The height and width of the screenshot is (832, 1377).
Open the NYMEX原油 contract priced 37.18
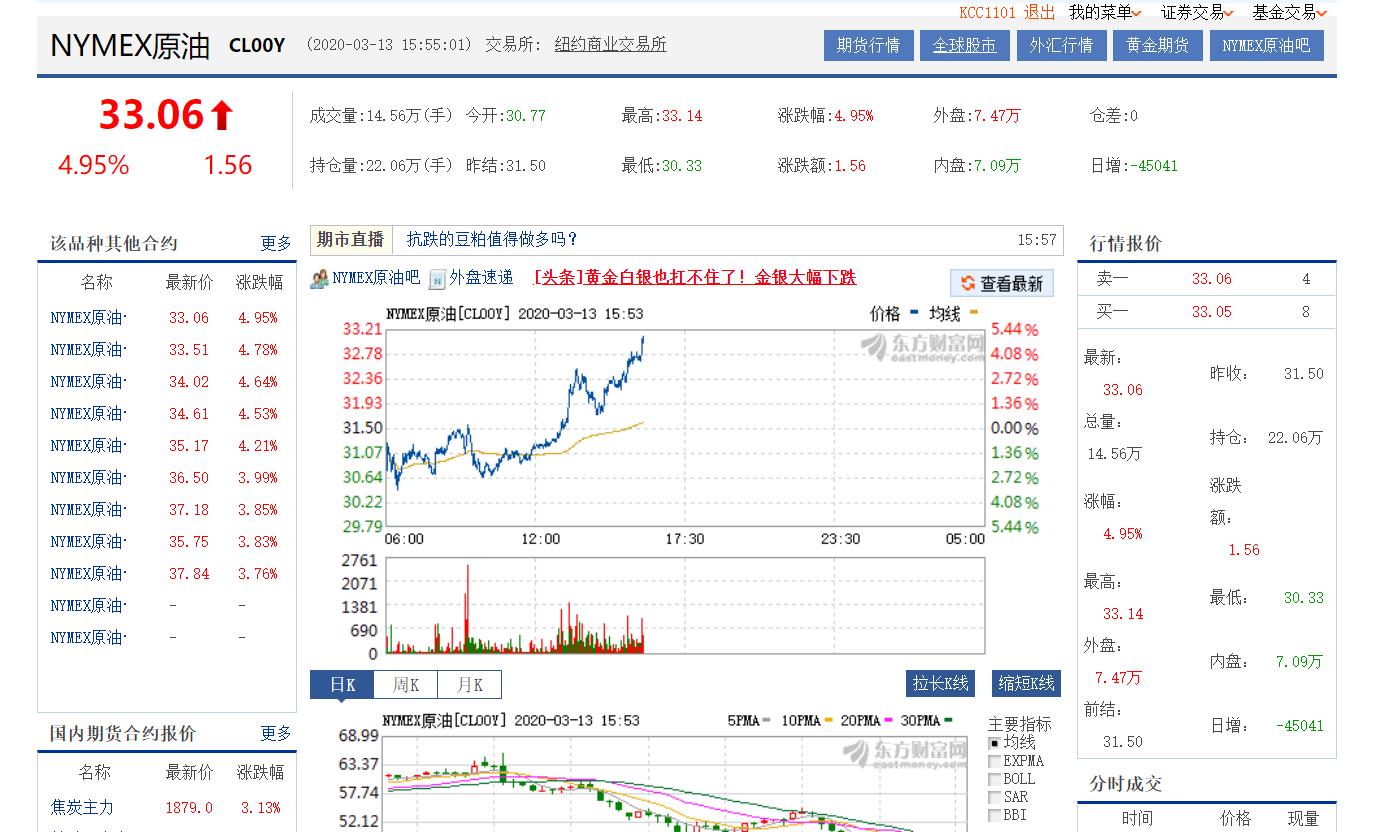[89, 510]
